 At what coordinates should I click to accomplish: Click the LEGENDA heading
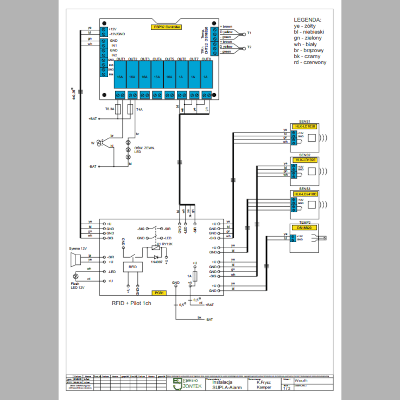point(307,20)
